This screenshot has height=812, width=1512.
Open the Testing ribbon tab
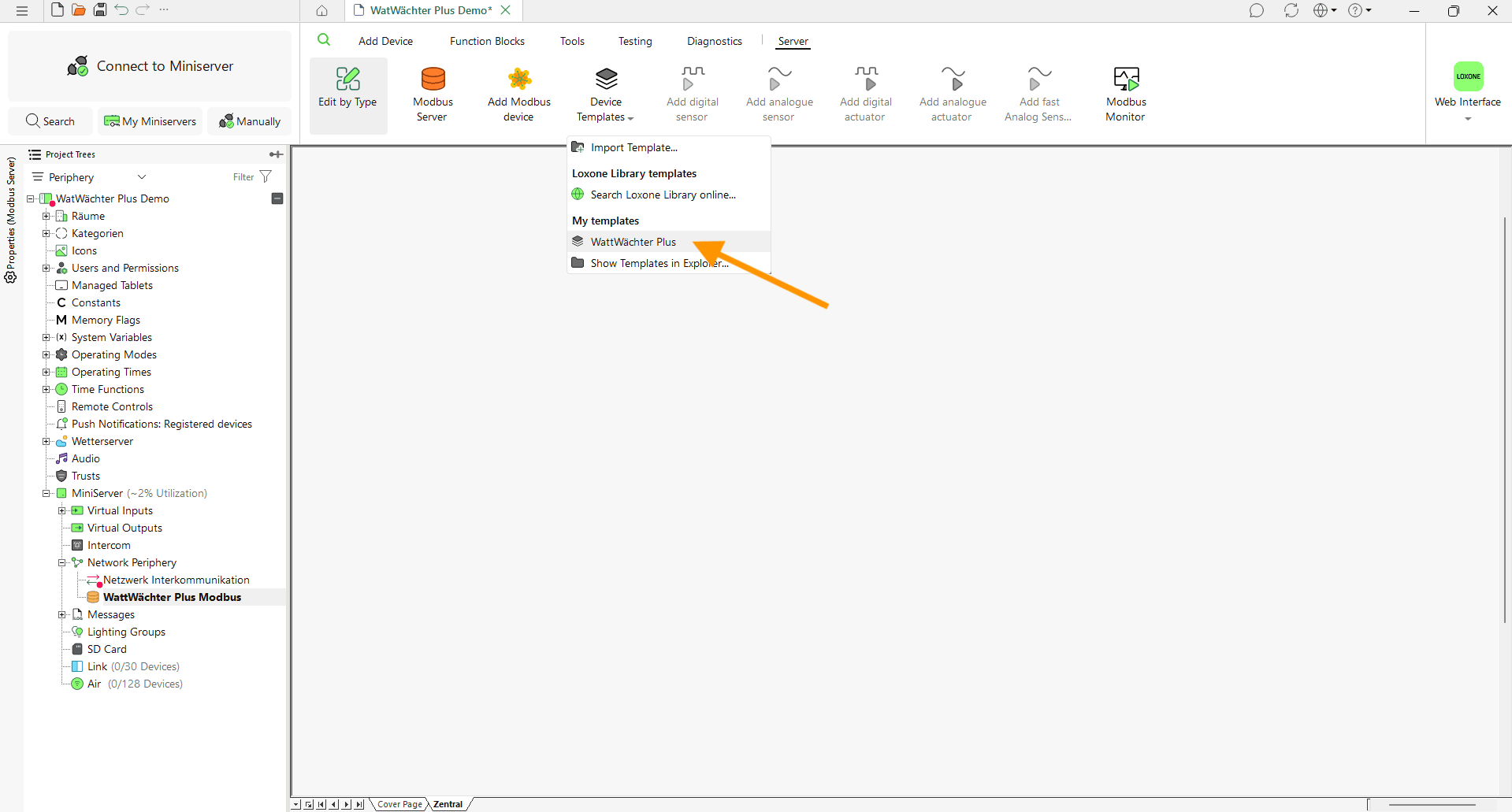pos(635,41)
